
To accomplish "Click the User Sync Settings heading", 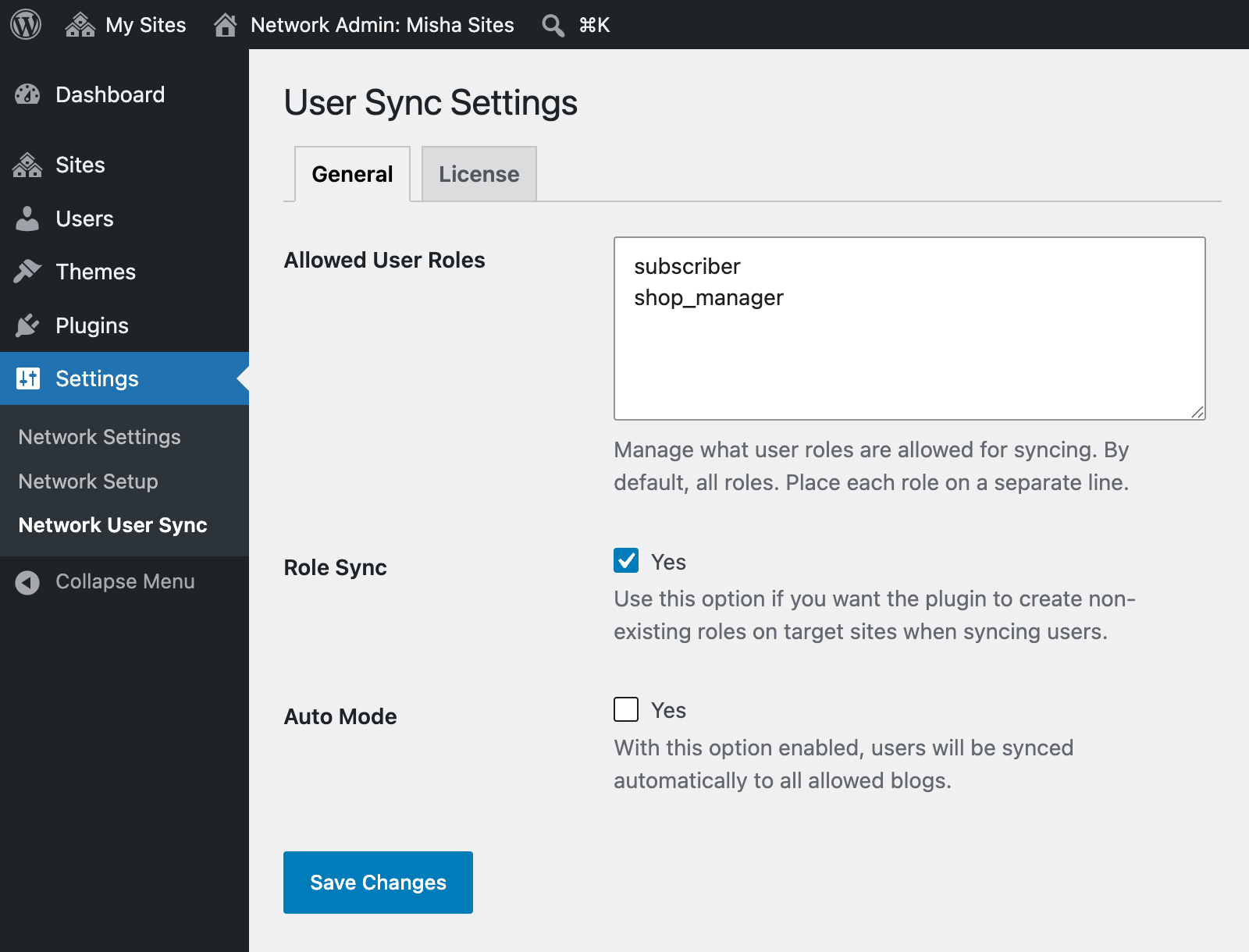I will click(x=431, y=103).
